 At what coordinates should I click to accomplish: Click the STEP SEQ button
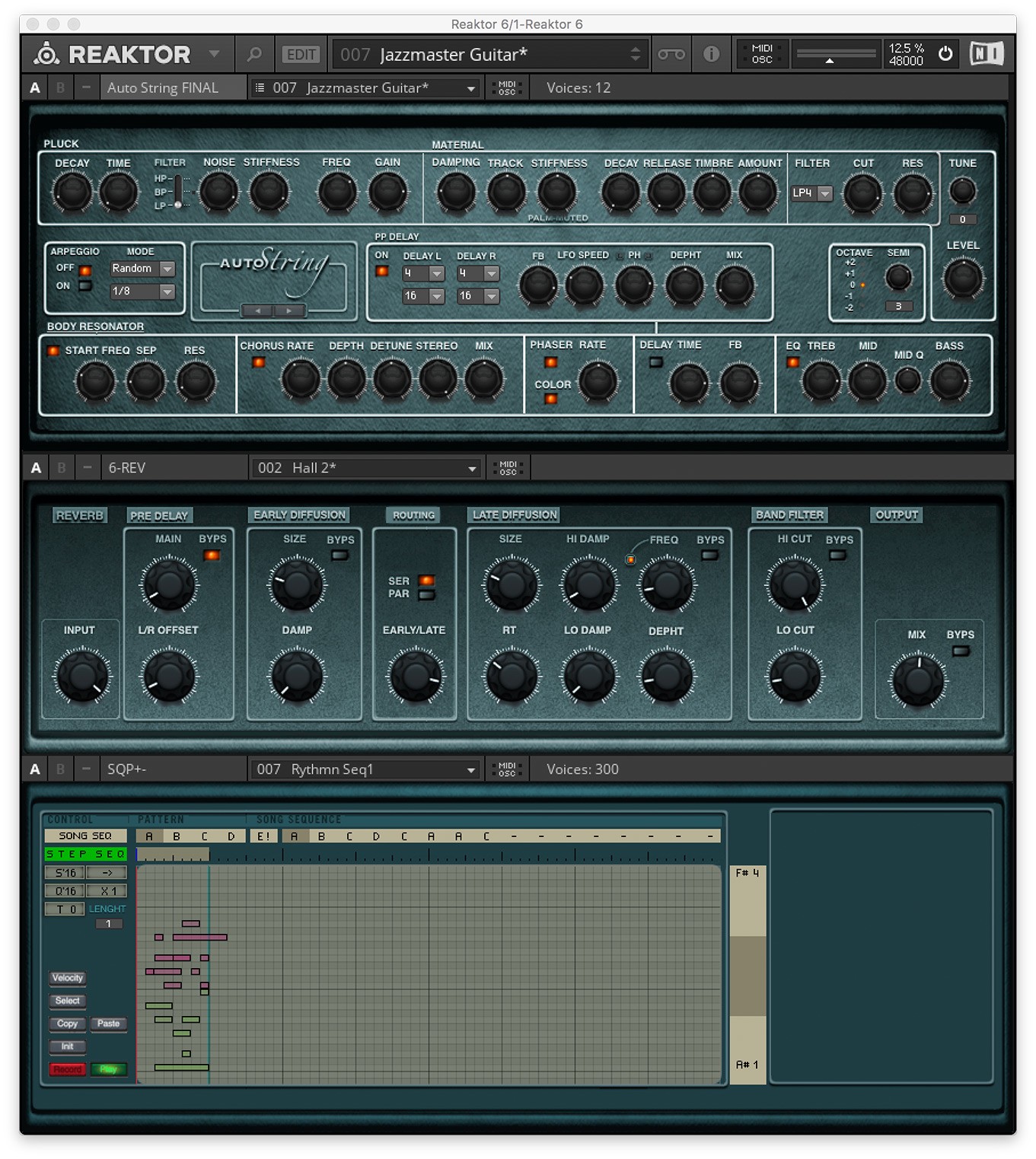(x=85, y=854)
